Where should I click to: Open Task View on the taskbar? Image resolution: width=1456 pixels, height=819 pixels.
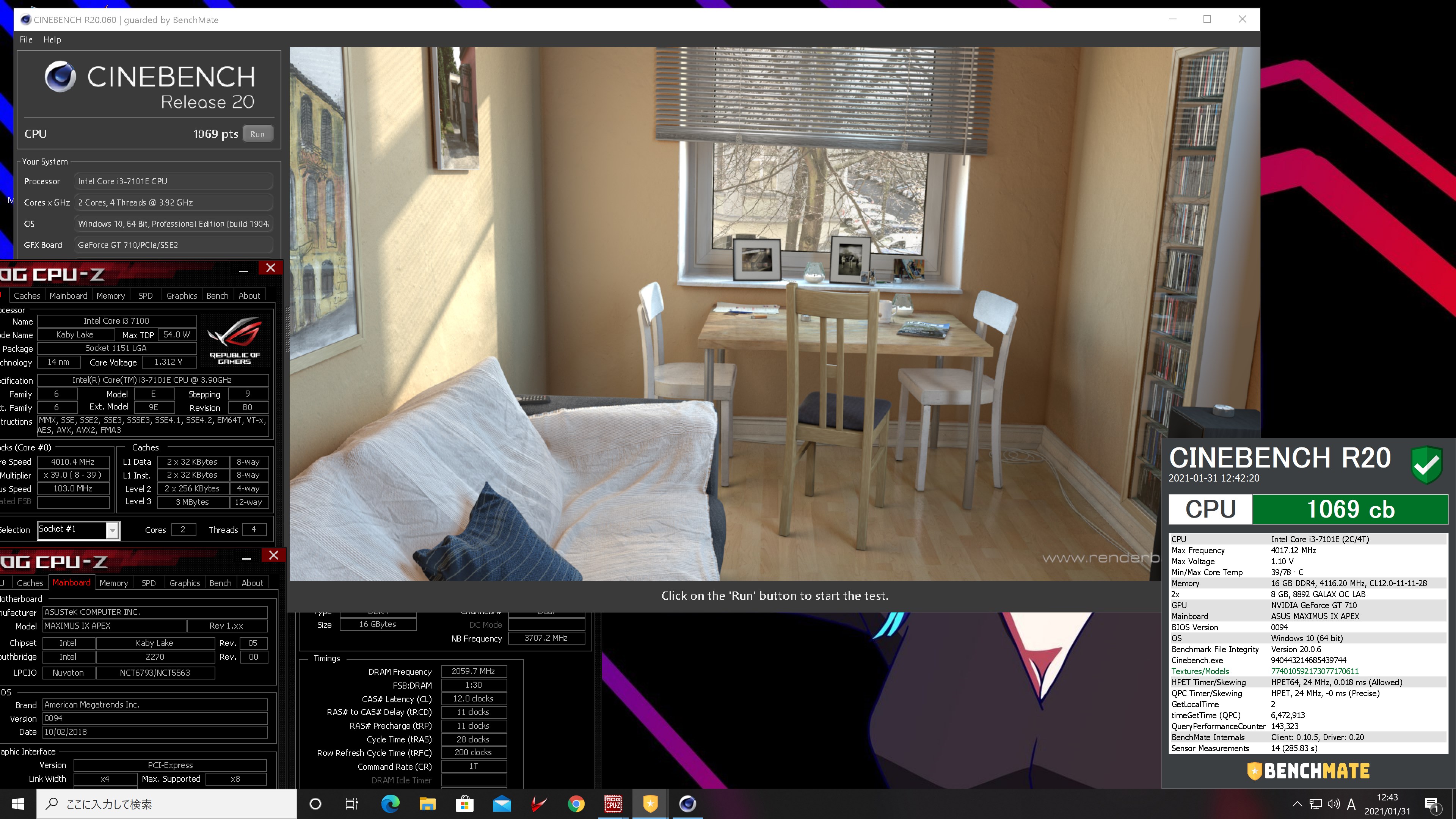(351, 804)
